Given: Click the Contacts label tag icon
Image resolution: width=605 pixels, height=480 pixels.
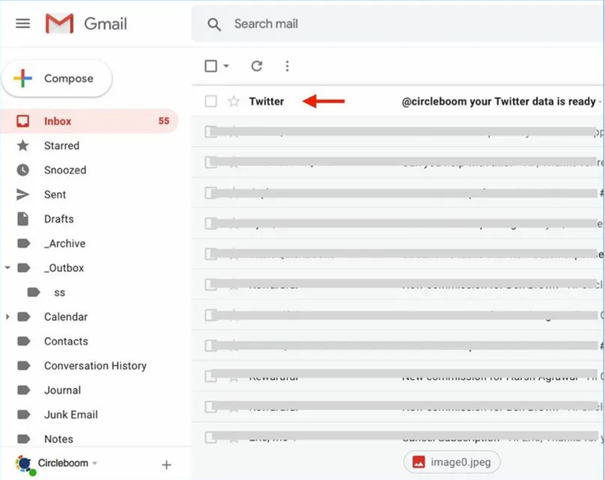Looking at the screenshot, I should 24,341.
